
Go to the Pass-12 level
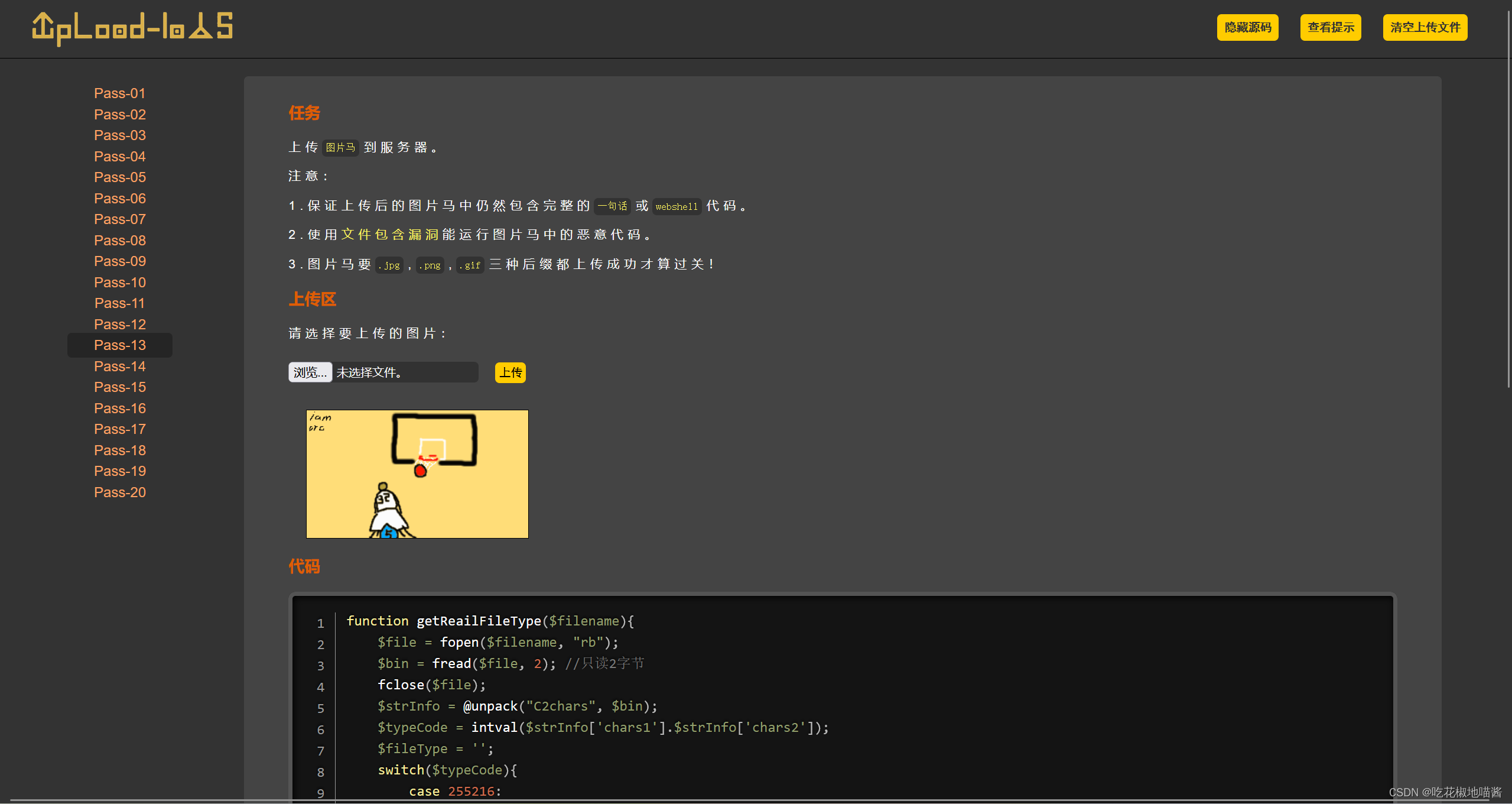point(119,325)
